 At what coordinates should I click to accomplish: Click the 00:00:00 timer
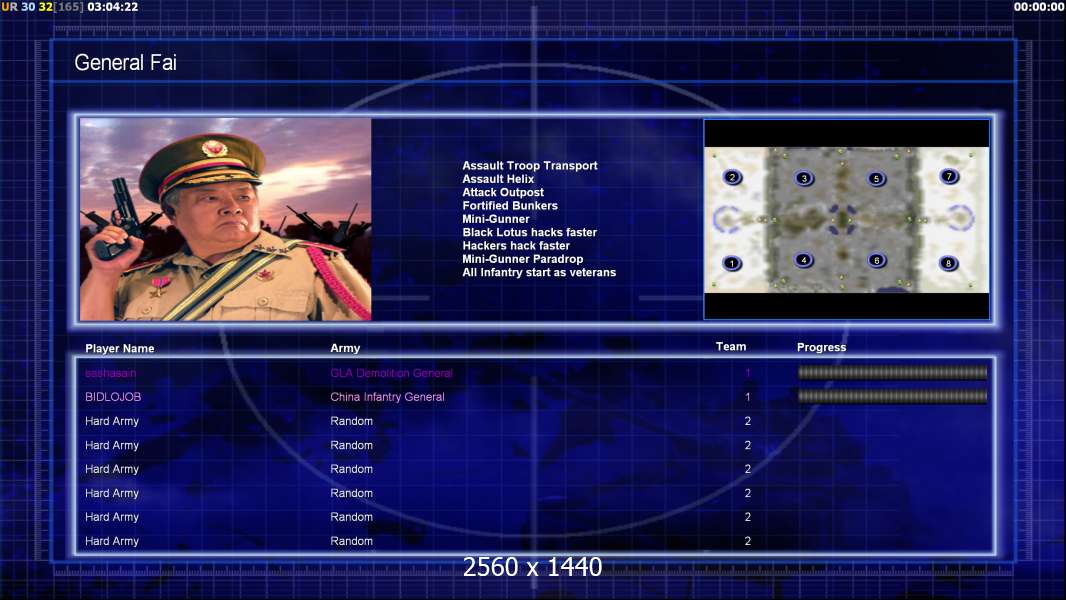[1039, 7]
